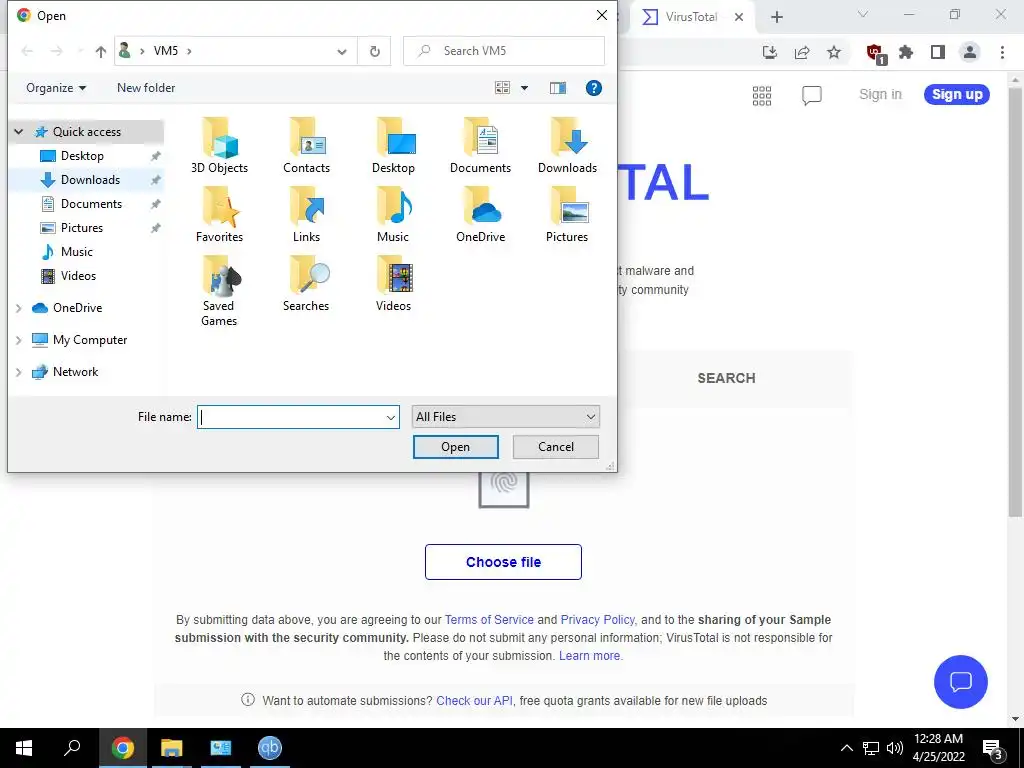The image size is (1024, 768).
Task: Expand the OneDrive tree node
Action: 19,308
